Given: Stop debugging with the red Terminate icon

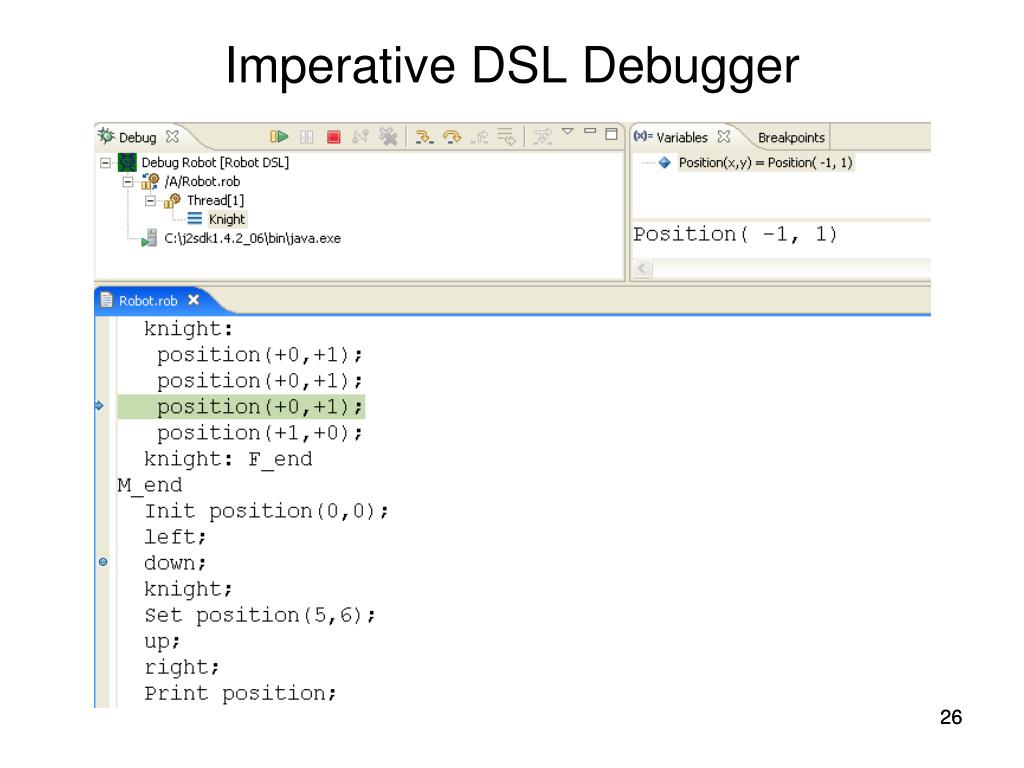Looking at the screenshot, I should [334, 136].
